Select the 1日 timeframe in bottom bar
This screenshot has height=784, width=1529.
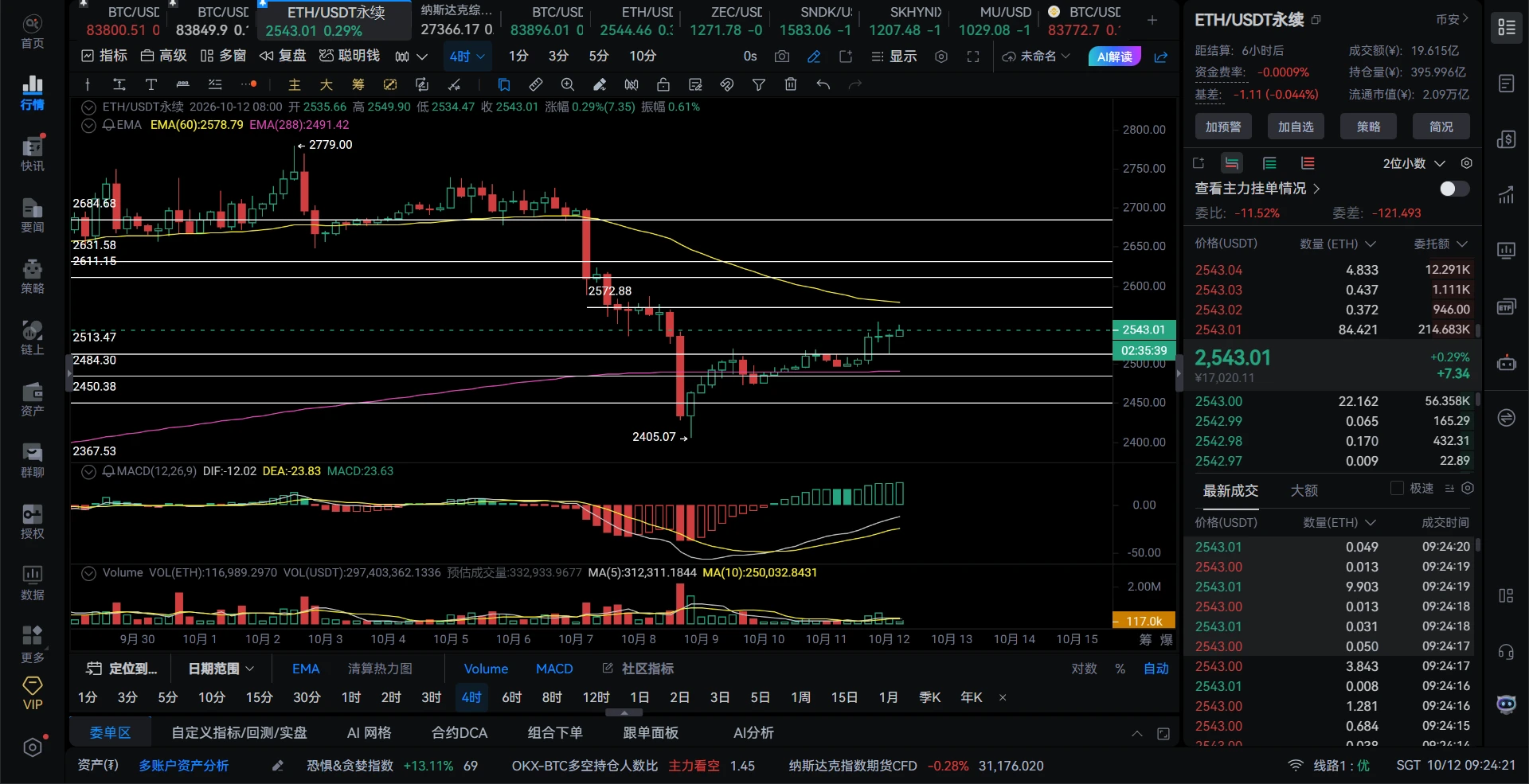[x=639, y=697]
